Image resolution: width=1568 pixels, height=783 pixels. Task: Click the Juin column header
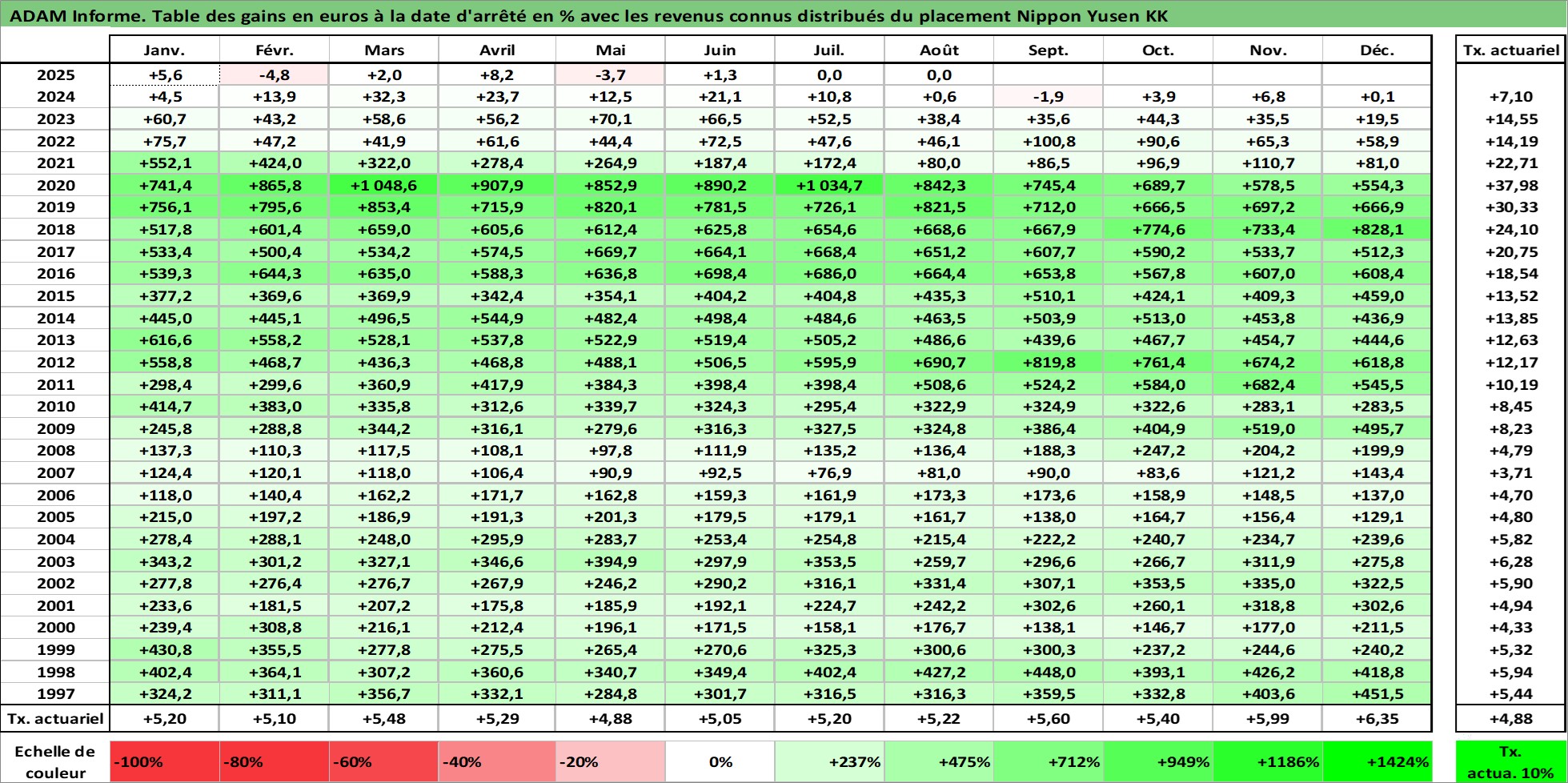tap(720, 50)
